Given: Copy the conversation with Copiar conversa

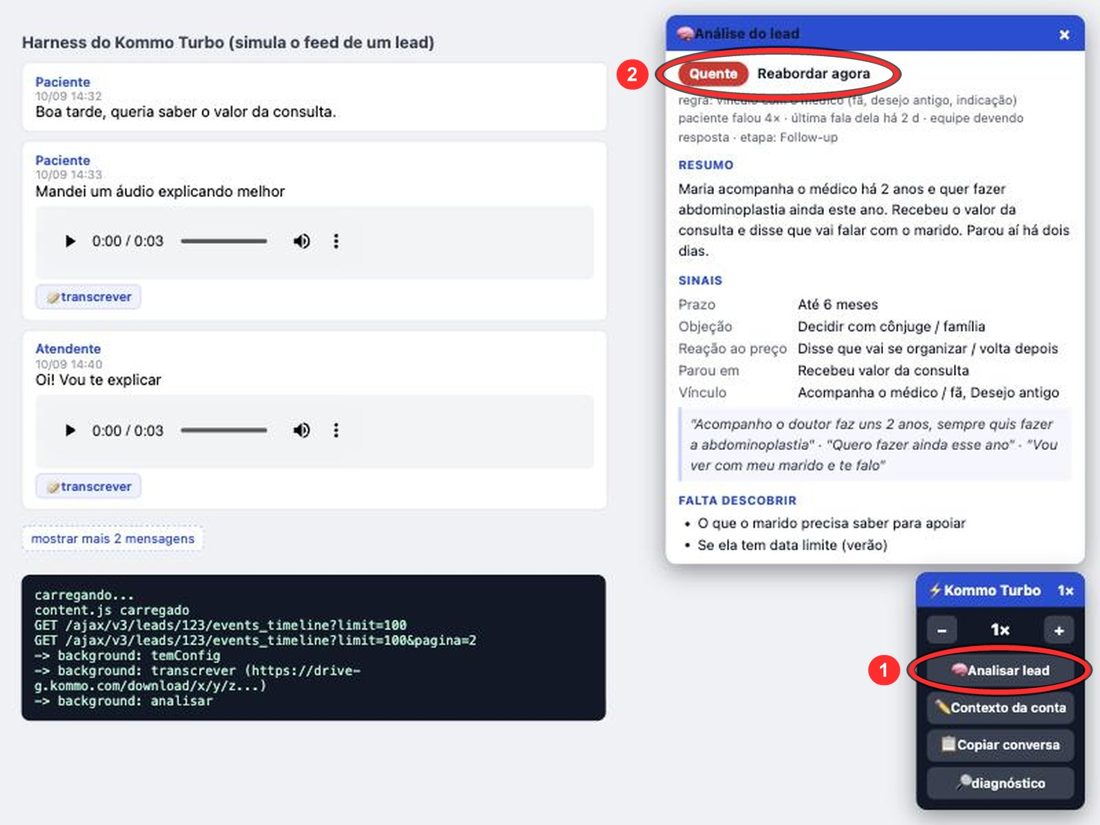Looking at the screenshot, I should tap(1000, 745).
